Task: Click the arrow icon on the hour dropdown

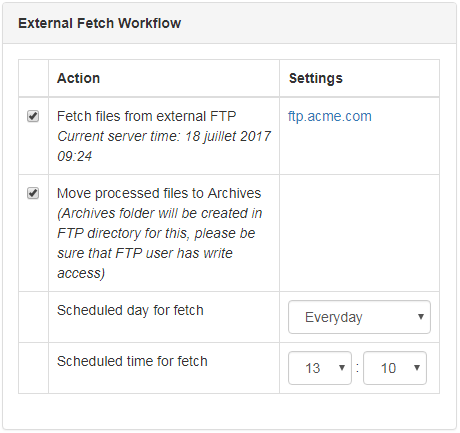Action: pyautogui.click(x=342, y=368)
